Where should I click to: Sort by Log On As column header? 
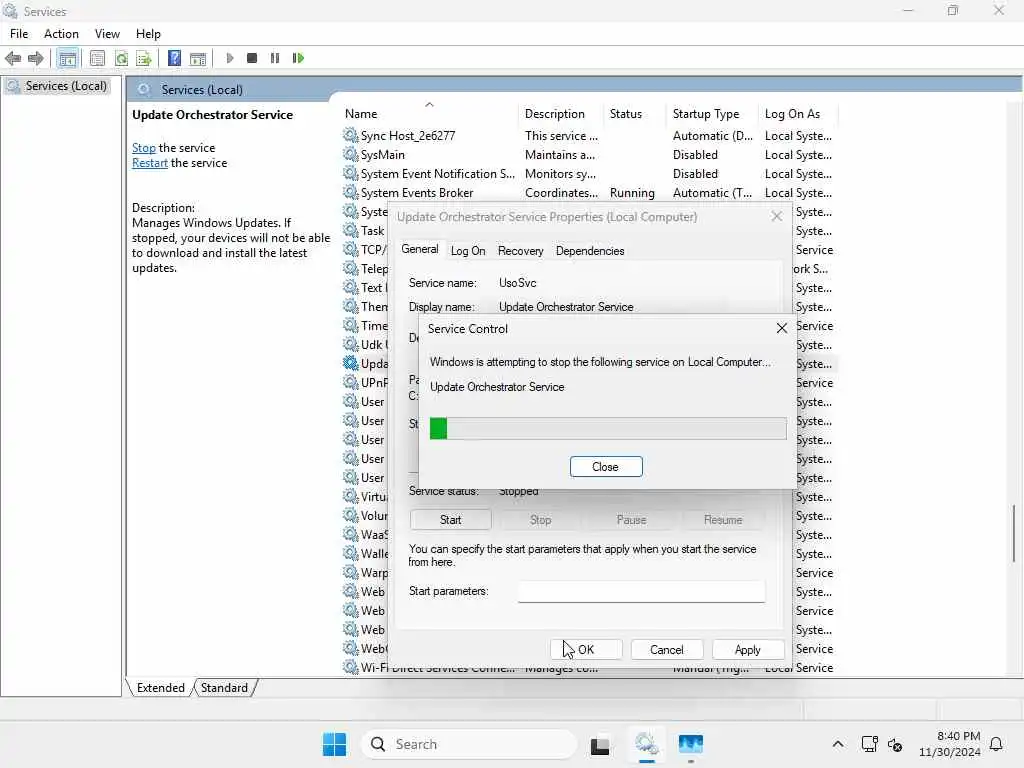(x=798, y=114)
